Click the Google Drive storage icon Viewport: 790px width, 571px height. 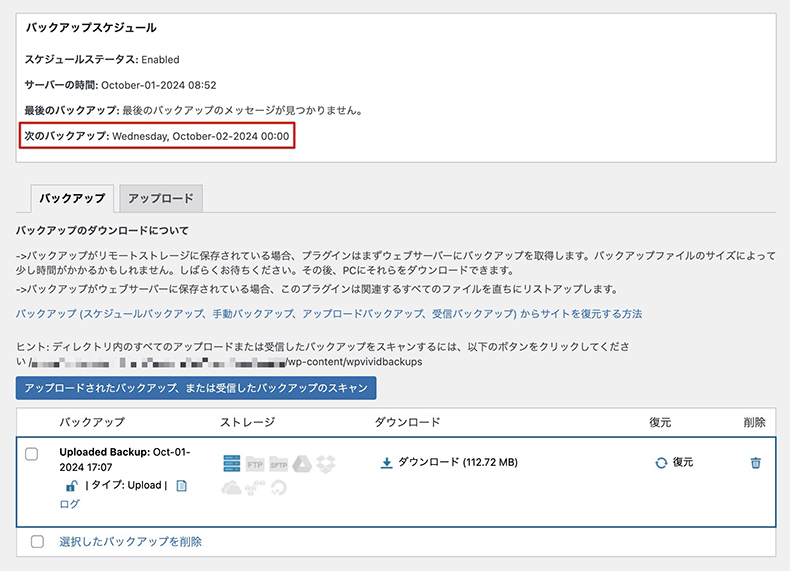(302, 463)
